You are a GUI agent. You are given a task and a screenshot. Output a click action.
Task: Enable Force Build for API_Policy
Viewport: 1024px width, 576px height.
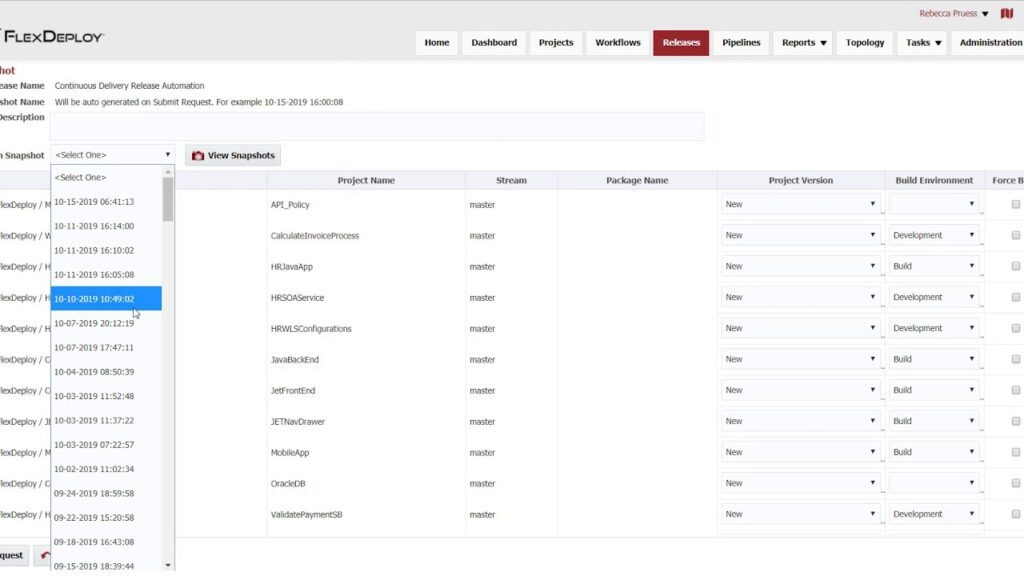[x=1016, y=206]
